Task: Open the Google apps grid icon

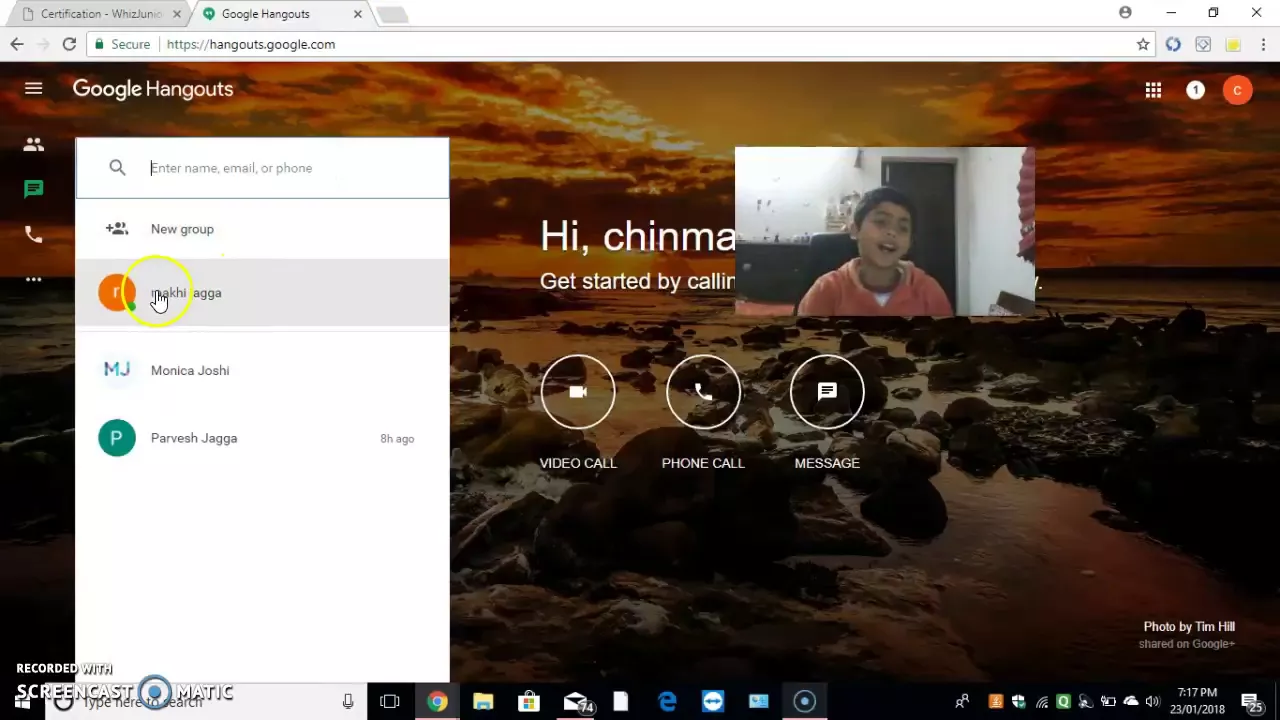Action: click(x=1153, y=90)
